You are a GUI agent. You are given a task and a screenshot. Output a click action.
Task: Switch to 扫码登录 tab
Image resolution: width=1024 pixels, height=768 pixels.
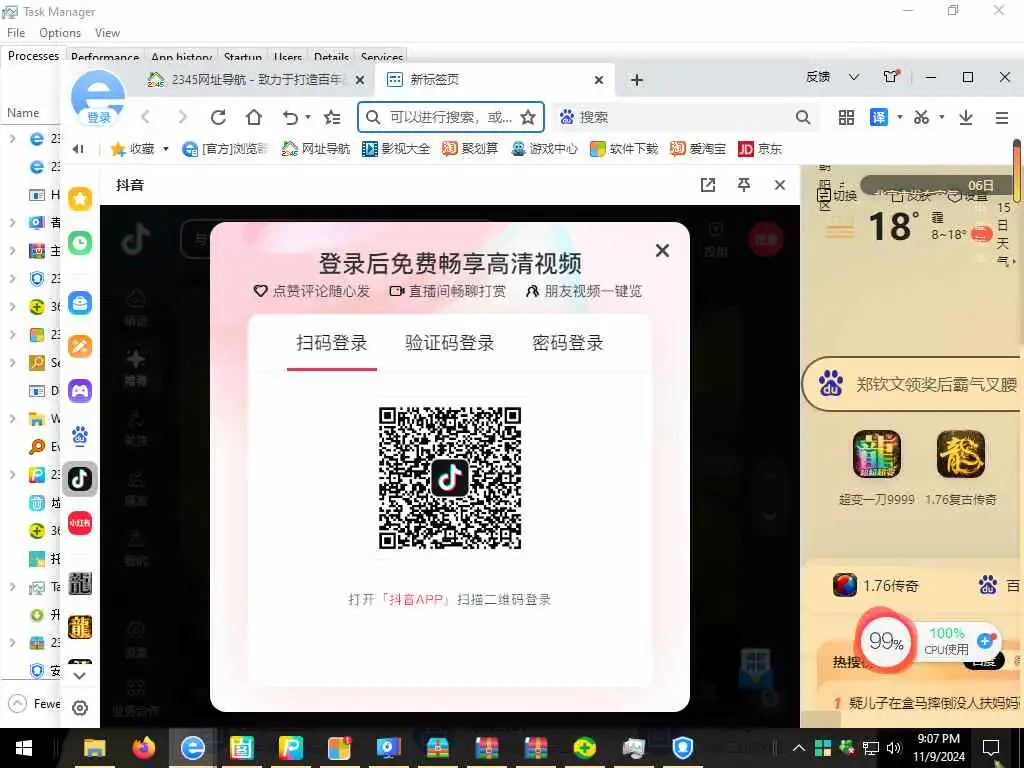click(332, 343)
